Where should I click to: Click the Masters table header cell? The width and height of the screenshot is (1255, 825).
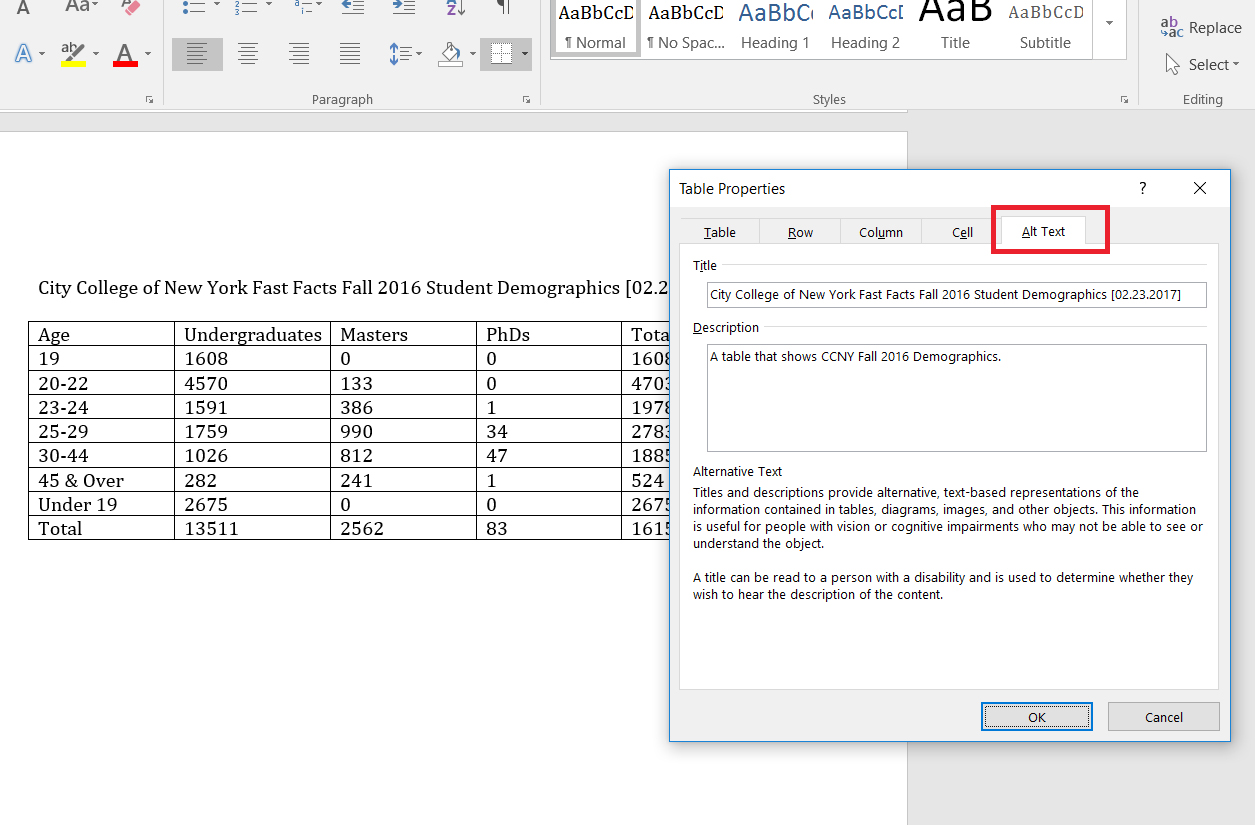(404, 334)
